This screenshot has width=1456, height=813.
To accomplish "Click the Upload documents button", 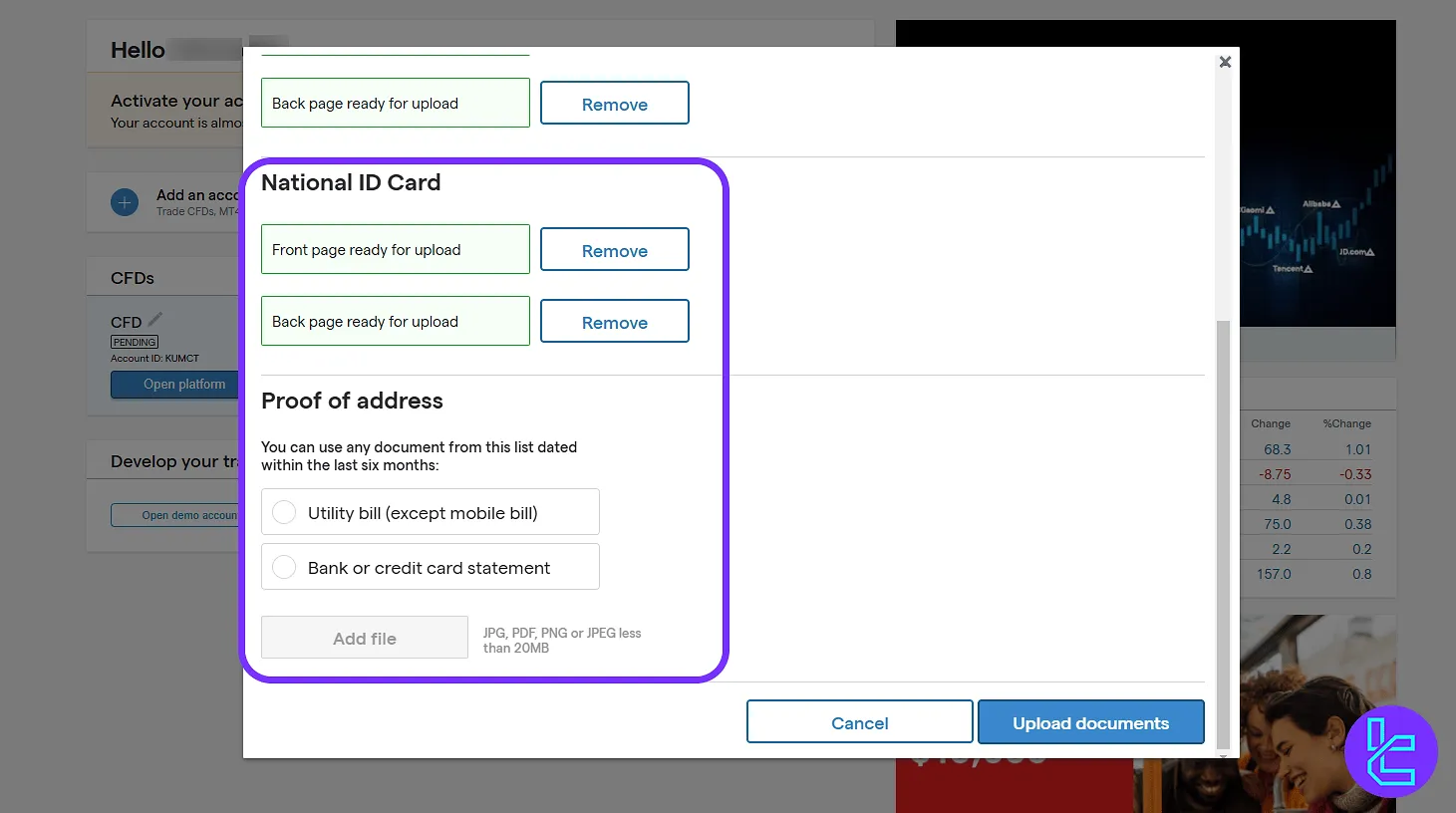I will [1090, 721].
